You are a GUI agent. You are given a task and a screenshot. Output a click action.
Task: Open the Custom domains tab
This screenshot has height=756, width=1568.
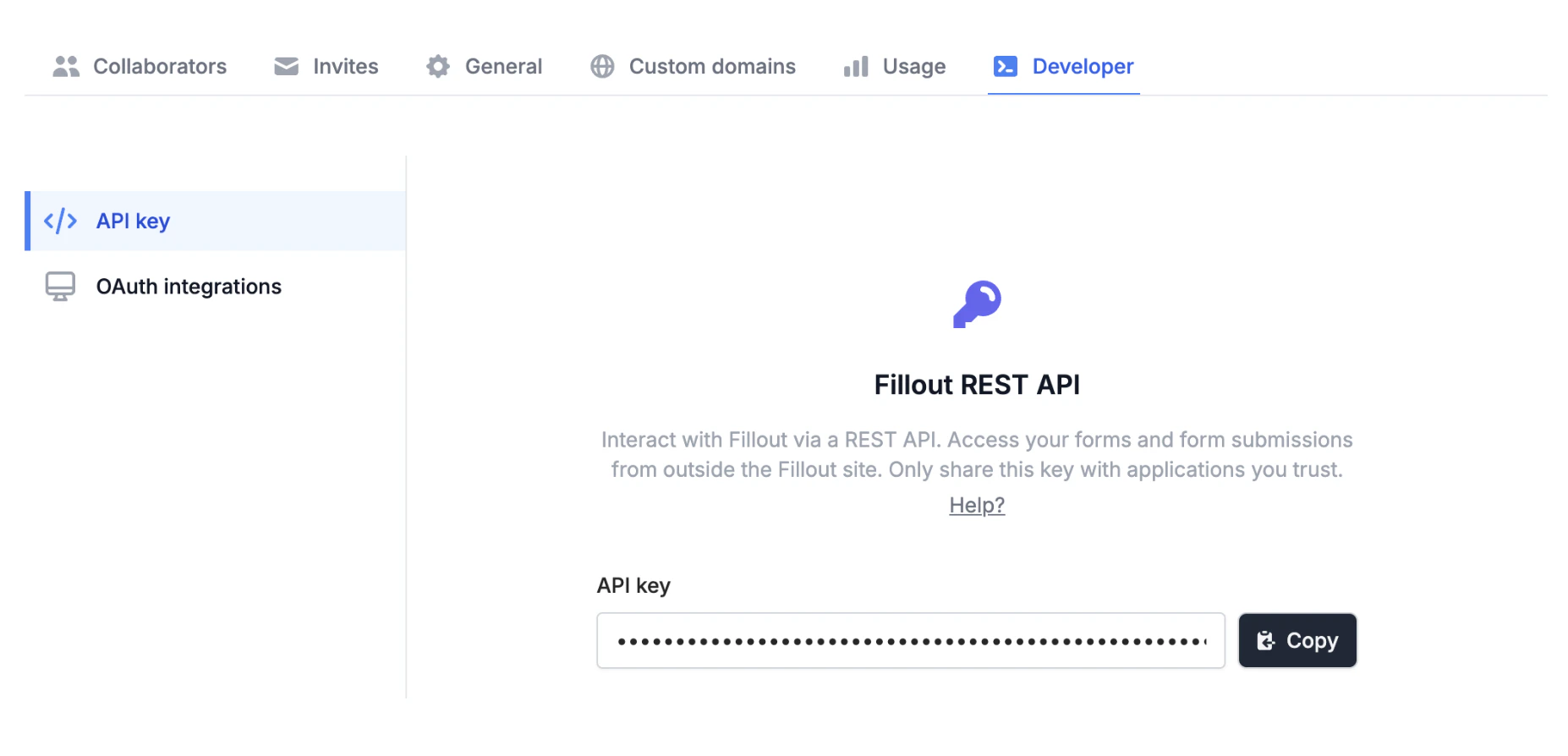point(712,66)
